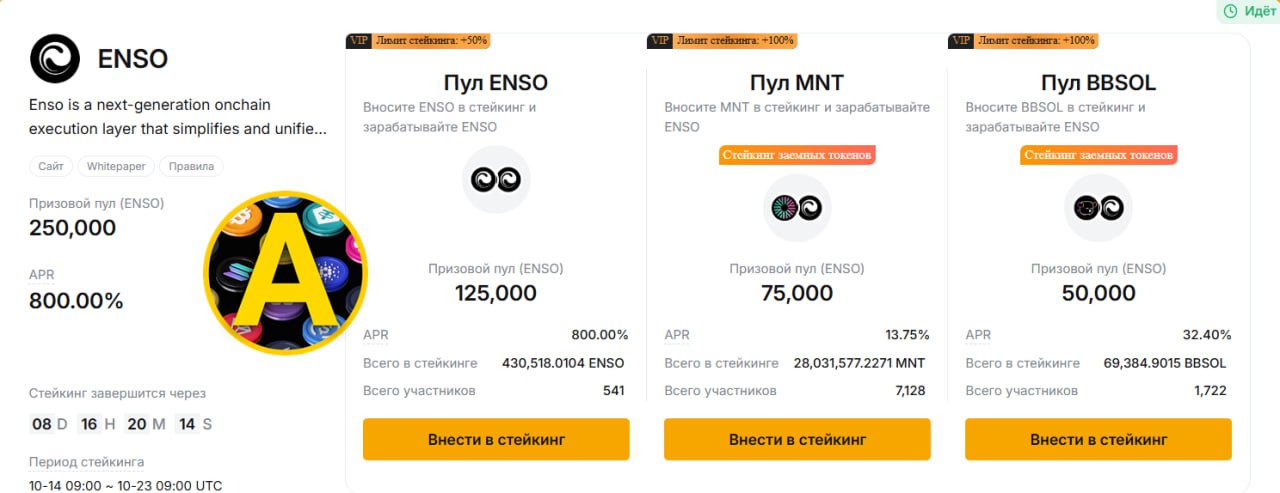This screenshot has height=493, width=1280.
Task: Open the Whitepaper link tag
Action: click(115, 167)
